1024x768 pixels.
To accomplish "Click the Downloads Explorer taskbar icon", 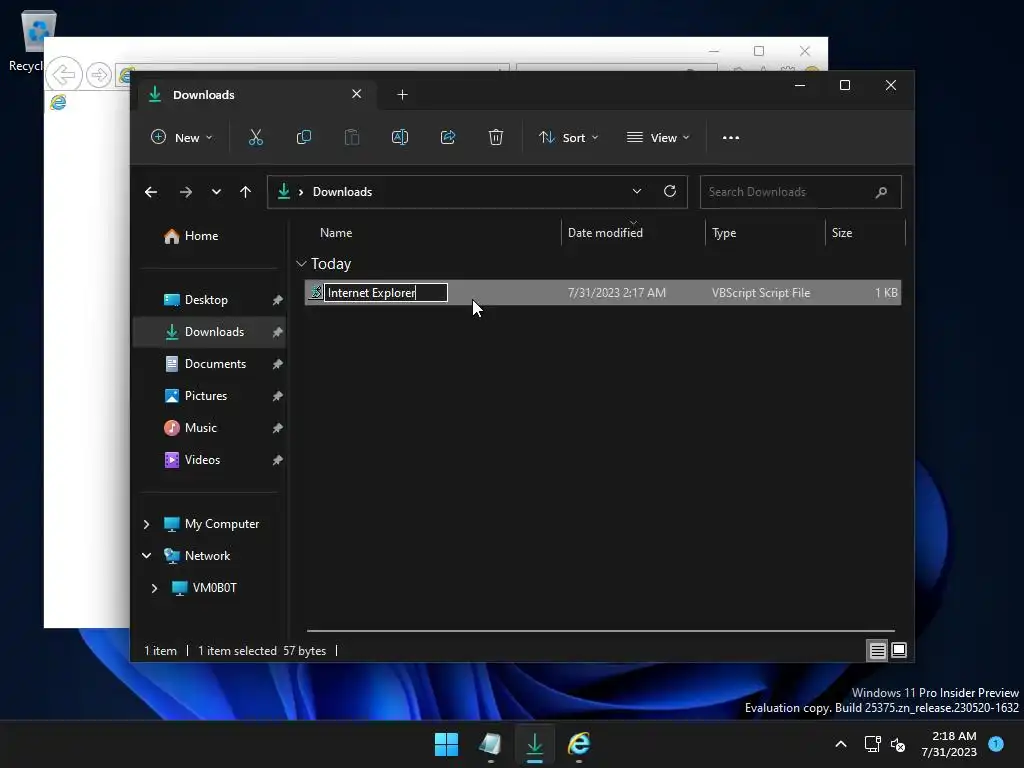I will [x=534, y=744].
